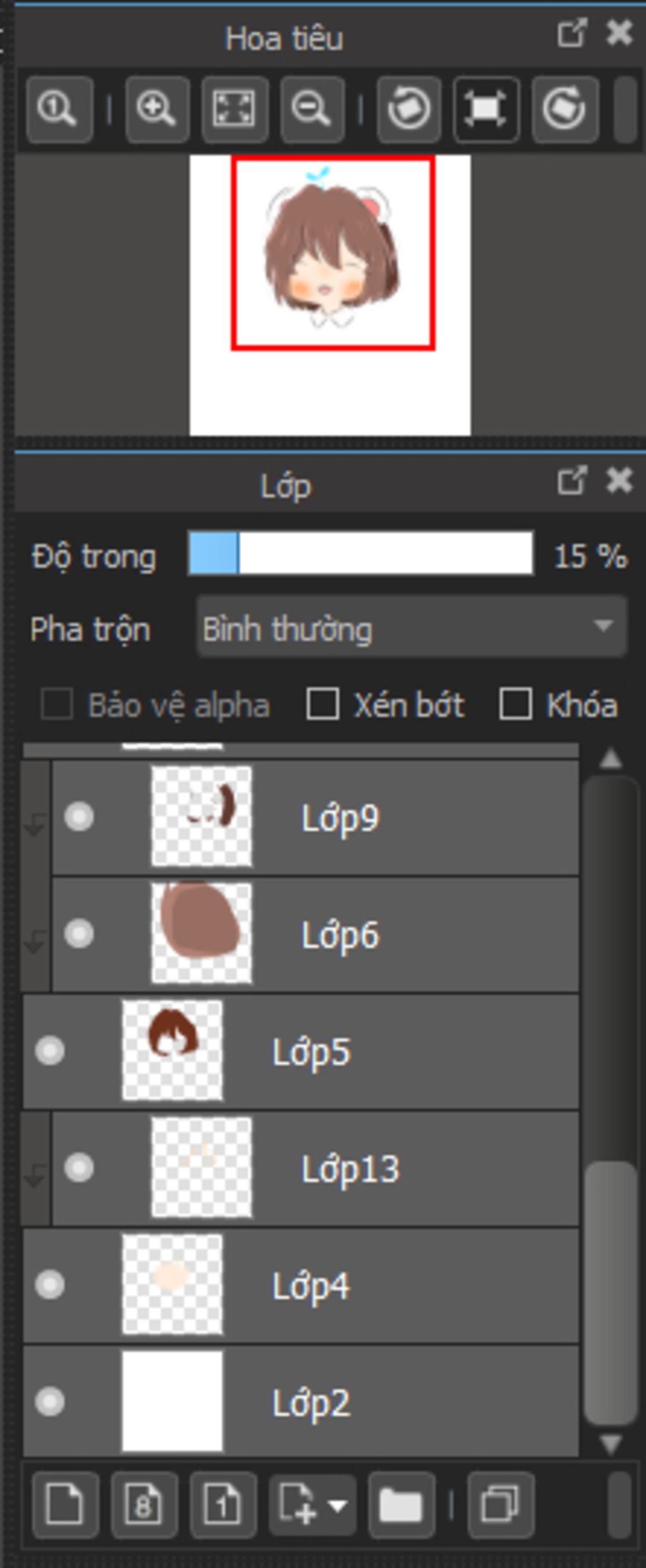Reset navigator zoom to 100%
The image size is (646, 1568).
[59, 109]
